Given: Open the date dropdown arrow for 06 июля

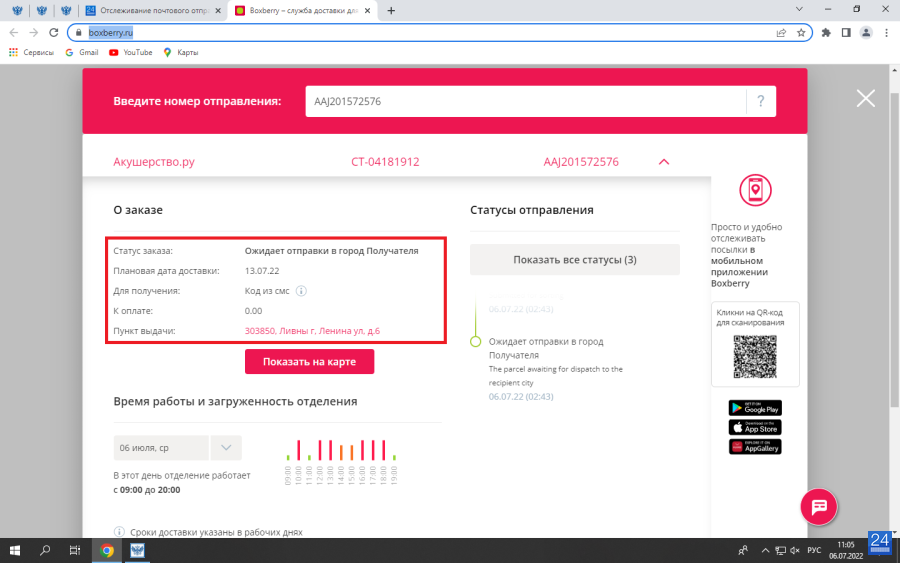Looking at the screenshot, I should [x=226, y=448].
